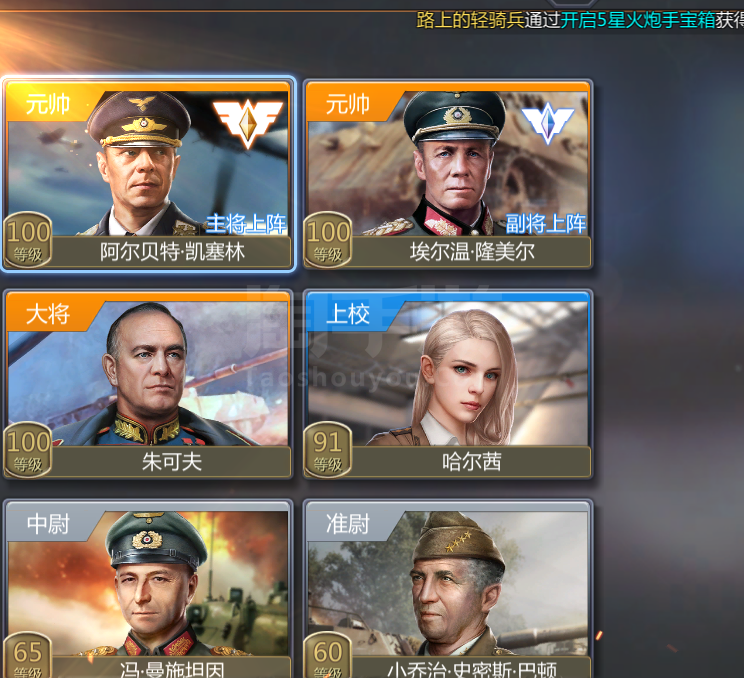Viewport: 744px width, 678px height.
Task: Click the 主将上阵 label
Action: point(246,224)
